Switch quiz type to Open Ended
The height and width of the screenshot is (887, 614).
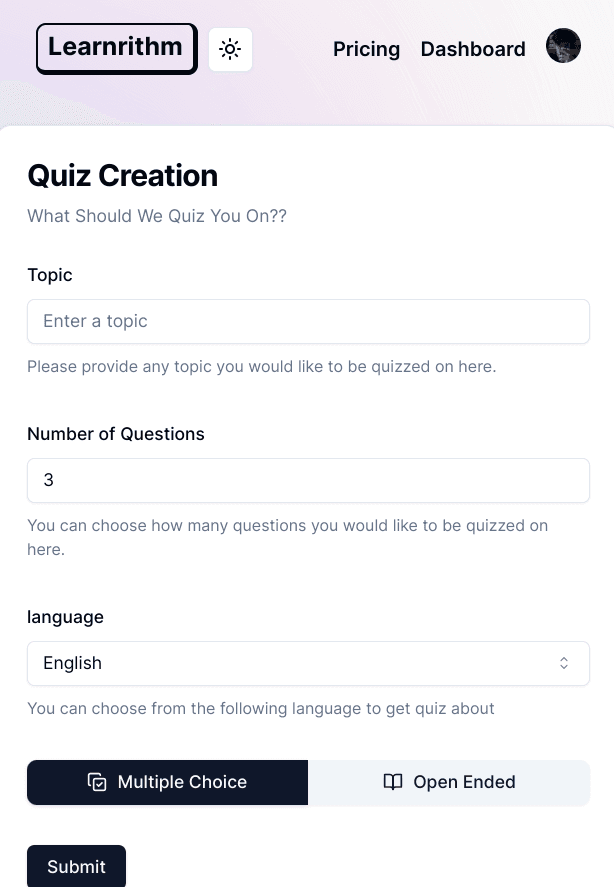pyautogui.click(x=449, y=782)
